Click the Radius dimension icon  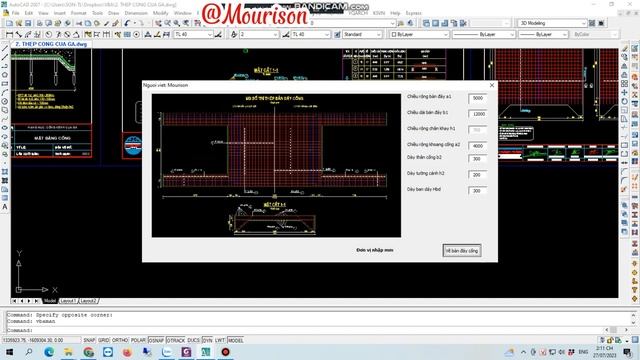click(x=49, y=35)
